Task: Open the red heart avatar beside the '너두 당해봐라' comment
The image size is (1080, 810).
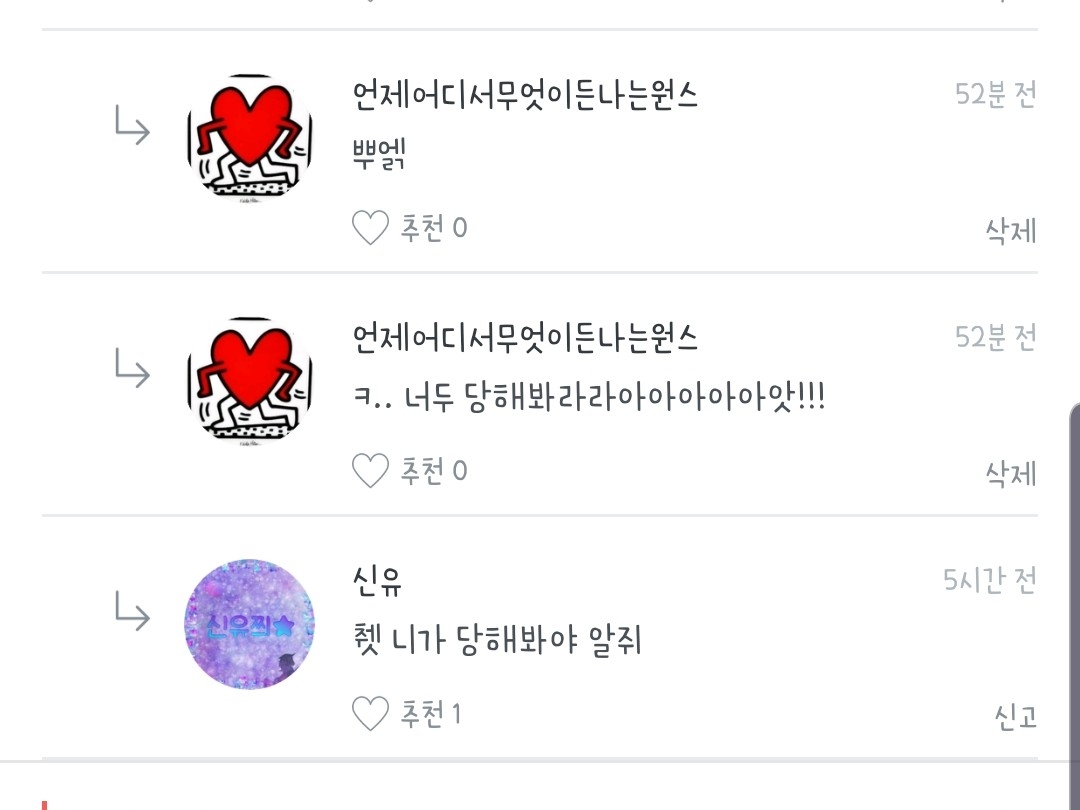Action: 250,381
